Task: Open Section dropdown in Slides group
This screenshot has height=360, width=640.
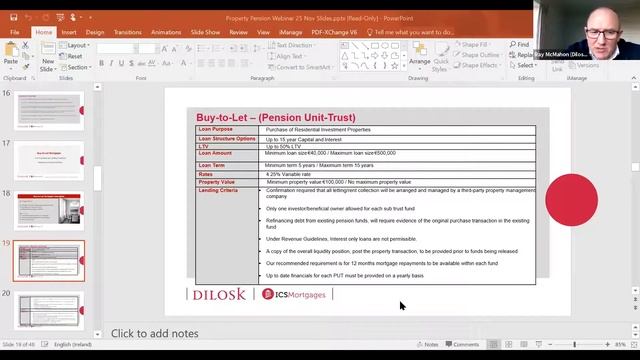Action: pyautogui.click(x=76, y=67)
